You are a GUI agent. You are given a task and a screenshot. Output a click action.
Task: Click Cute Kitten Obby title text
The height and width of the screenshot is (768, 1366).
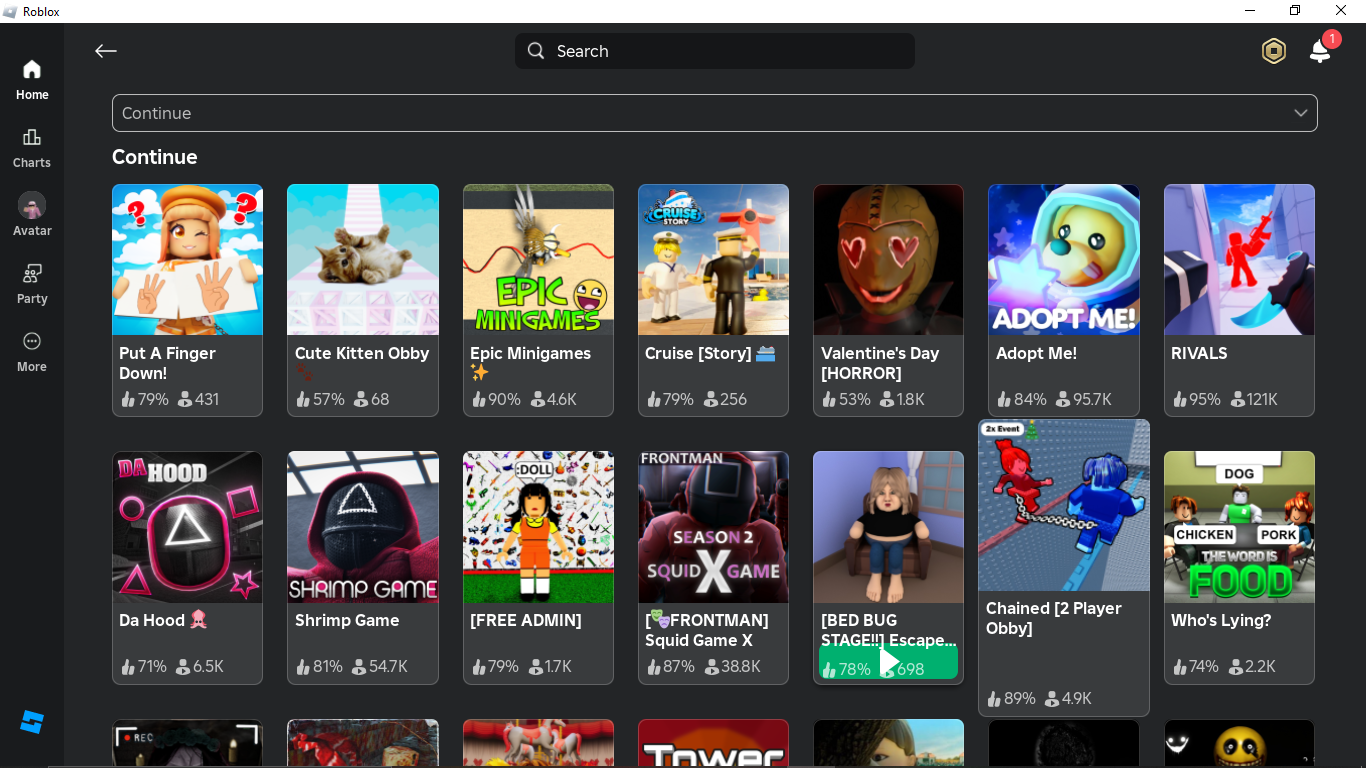point(362,353)
